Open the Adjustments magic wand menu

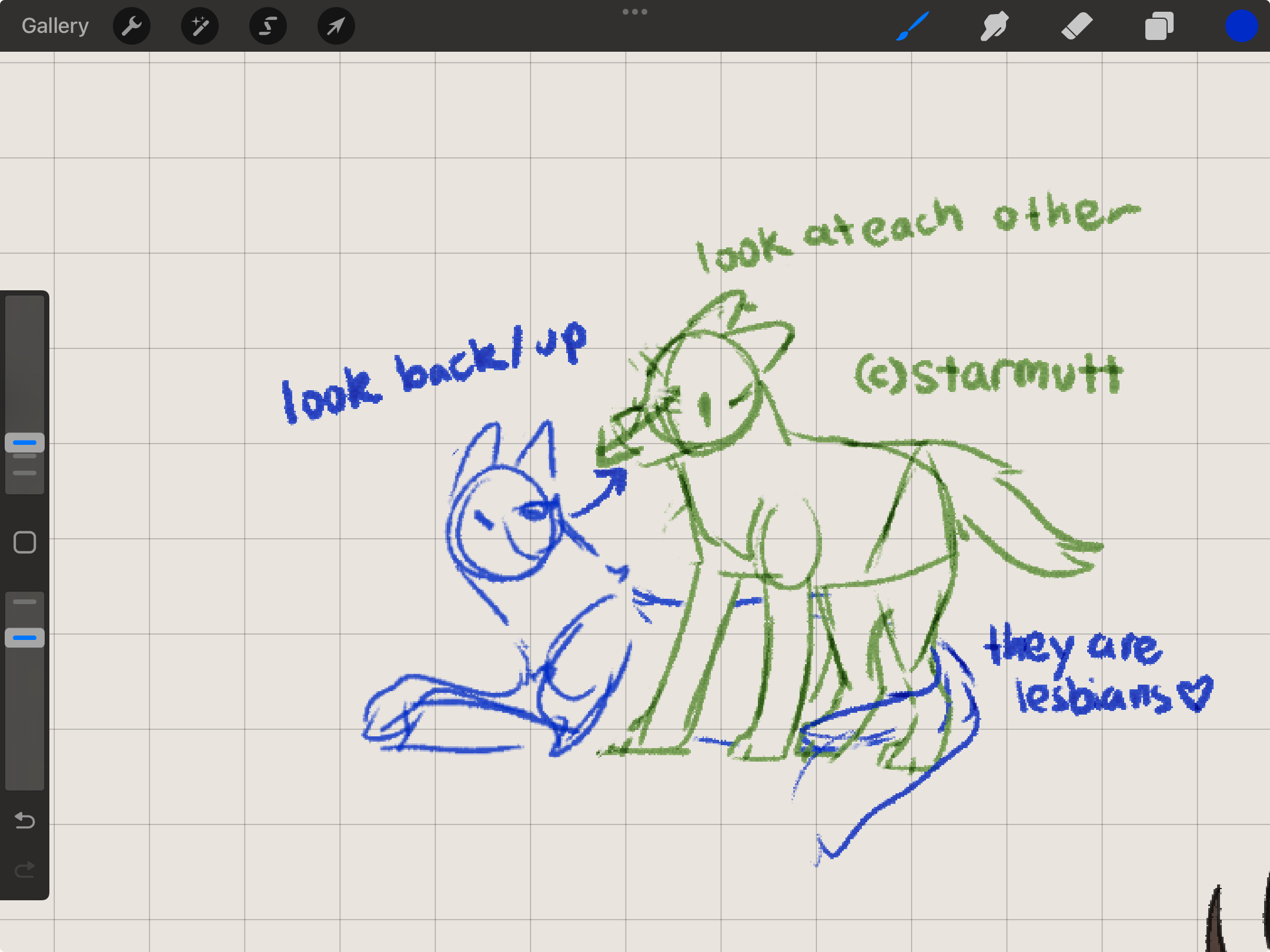(200, 26)
